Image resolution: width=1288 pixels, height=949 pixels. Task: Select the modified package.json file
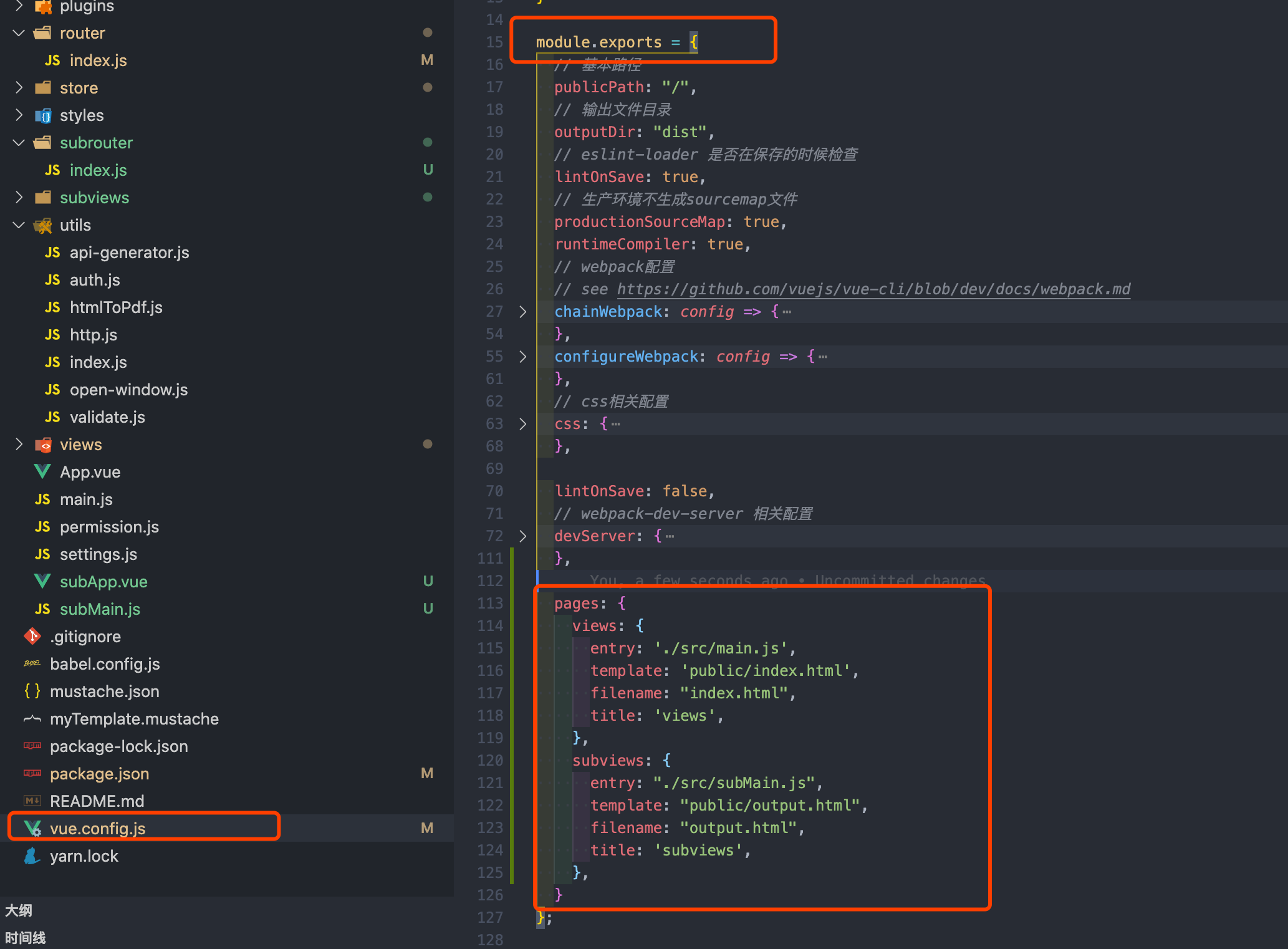100,773
